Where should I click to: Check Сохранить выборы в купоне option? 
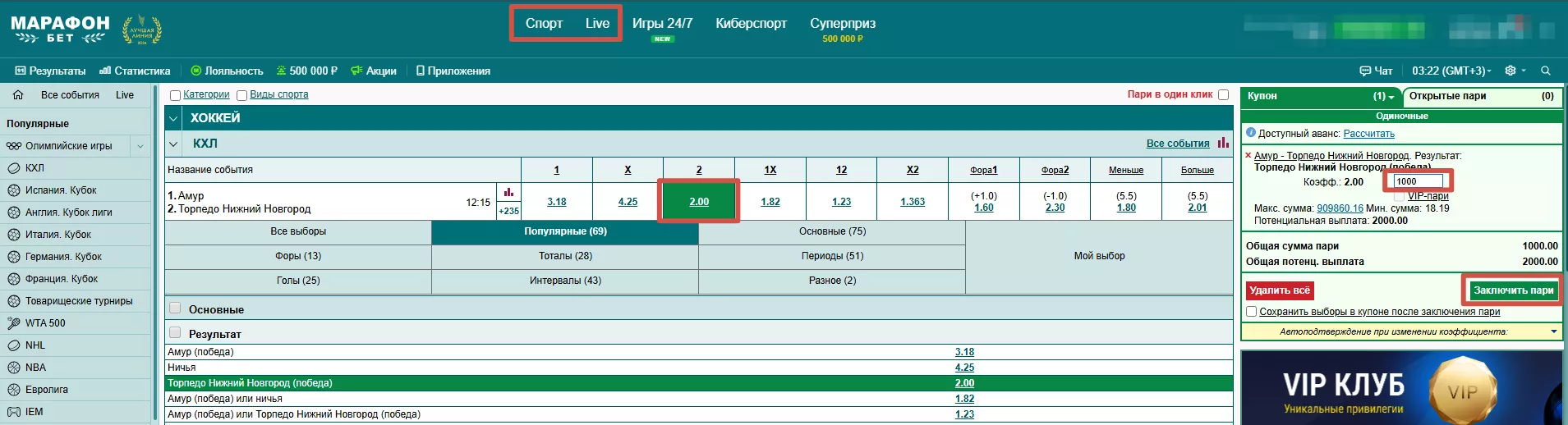pos(1251,312)
